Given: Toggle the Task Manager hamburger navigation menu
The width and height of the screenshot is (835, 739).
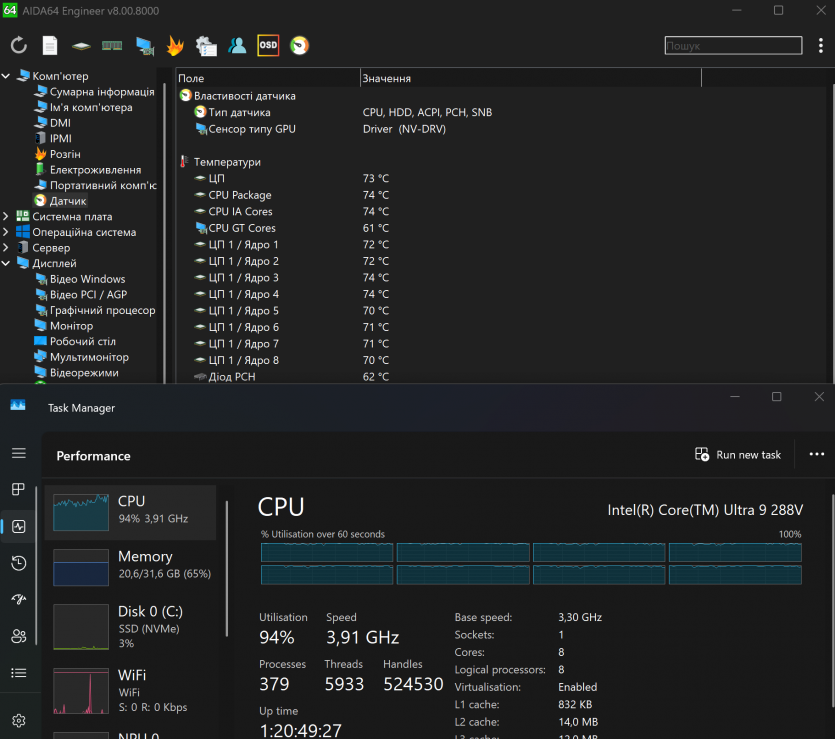Looking at the screenshot, I should [x=18, y=453].
